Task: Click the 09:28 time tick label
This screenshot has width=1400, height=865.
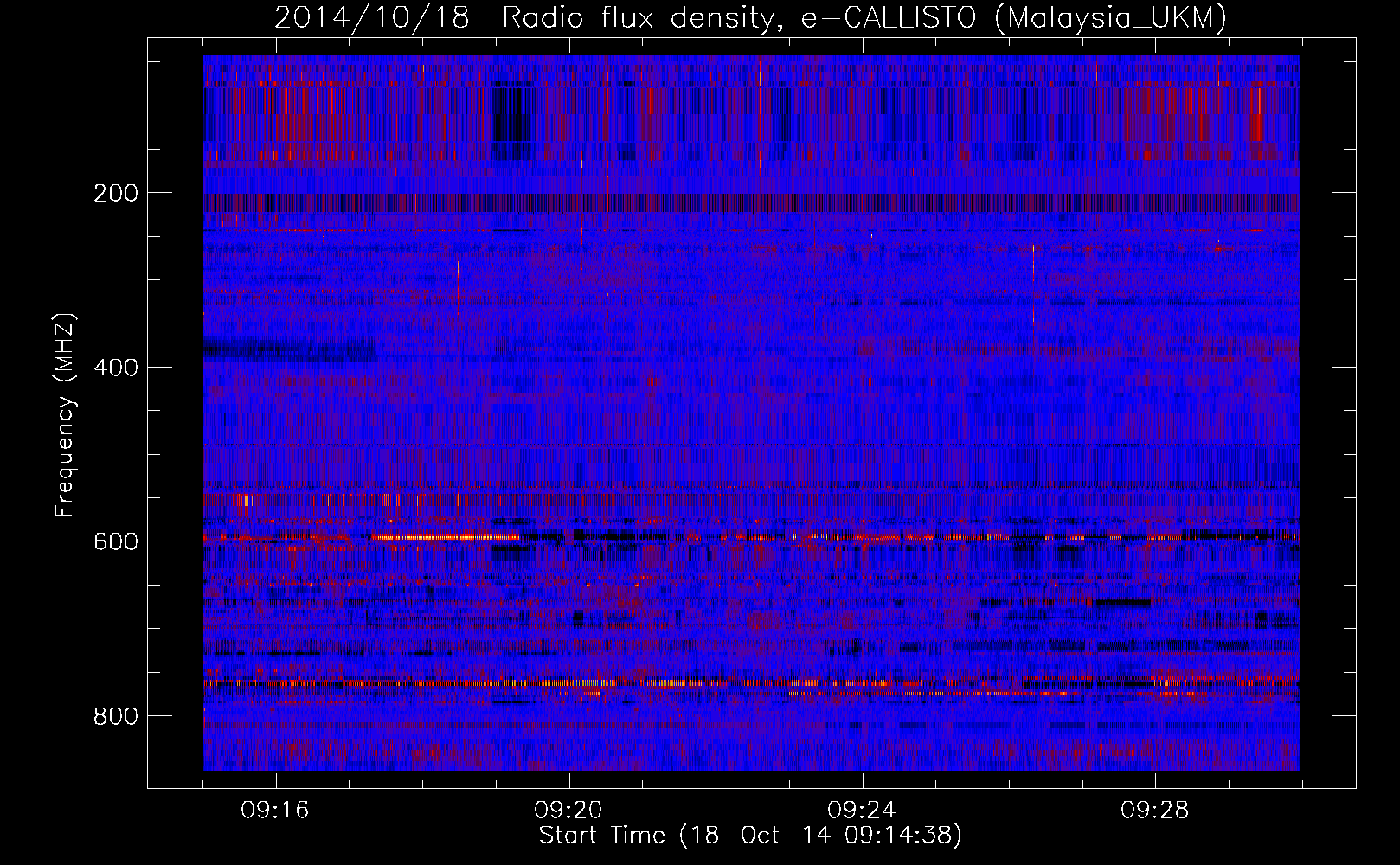Action: (x=1155, y=811)
